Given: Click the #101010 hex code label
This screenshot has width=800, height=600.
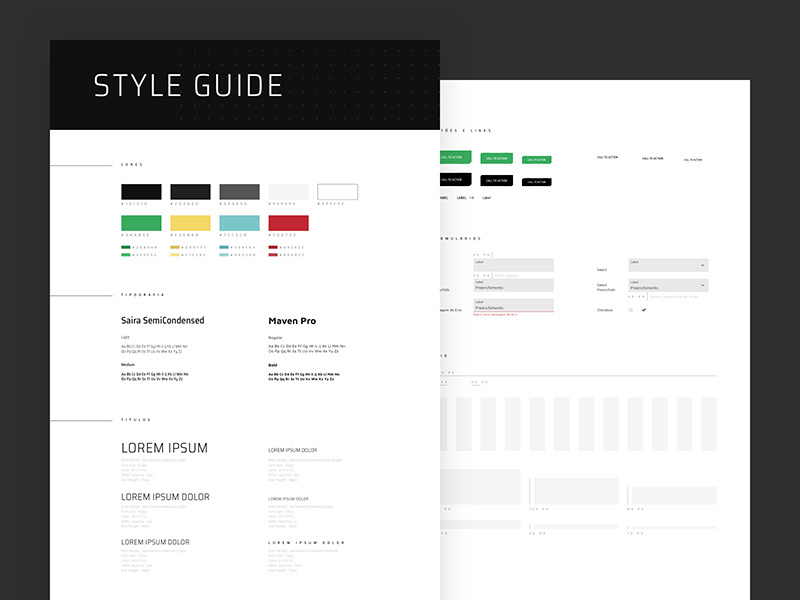Looking at the screenshot, I should point(135,204).
